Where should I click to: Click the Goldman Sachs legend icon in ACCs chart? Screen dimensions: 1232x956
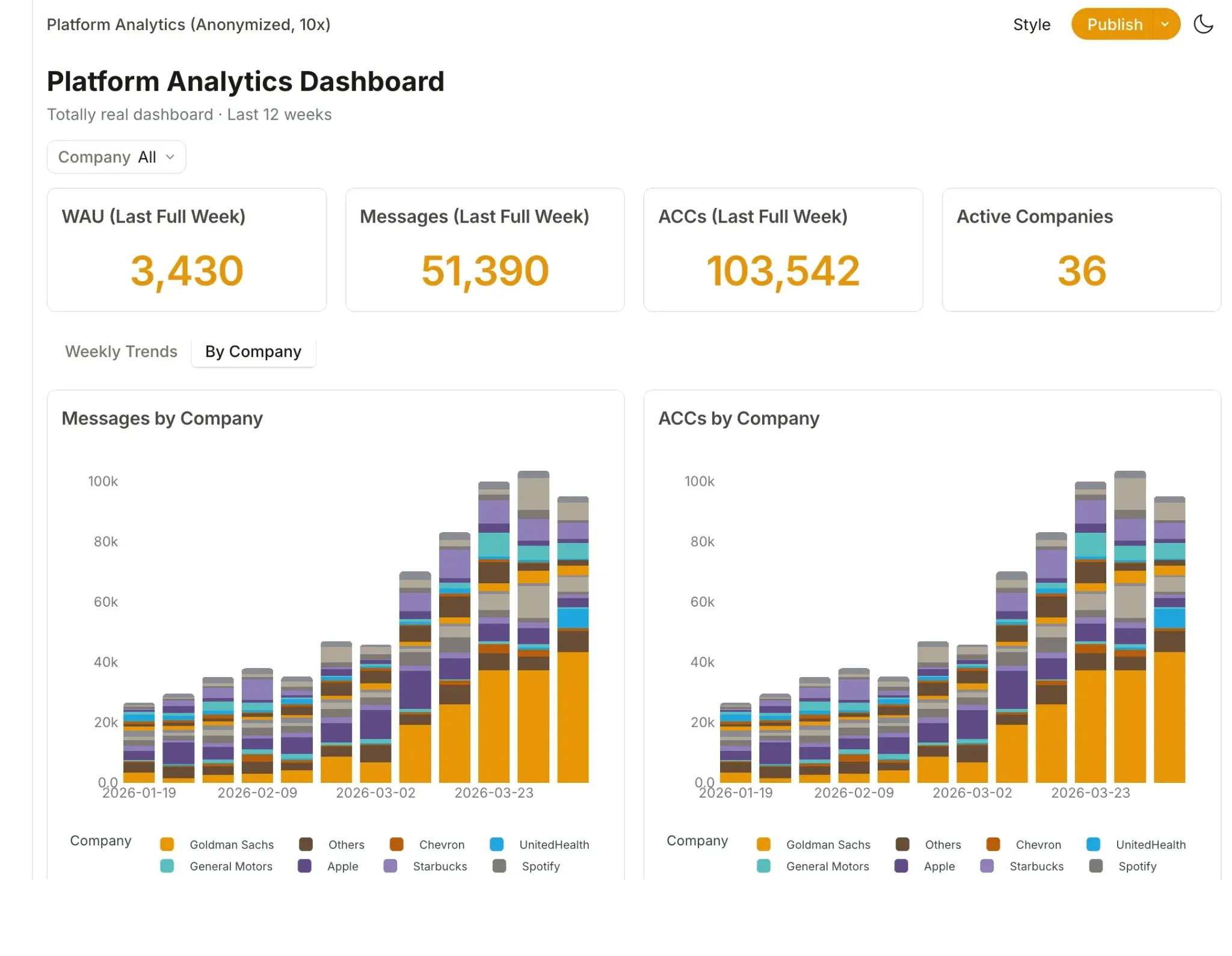pos(764,844)
